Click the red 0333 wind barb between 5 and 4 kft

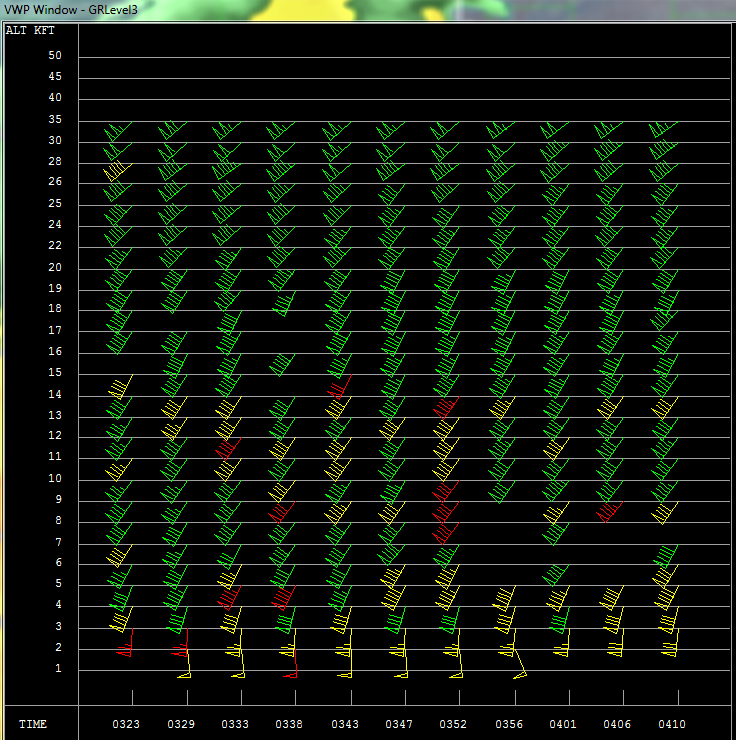click(229, 597)
